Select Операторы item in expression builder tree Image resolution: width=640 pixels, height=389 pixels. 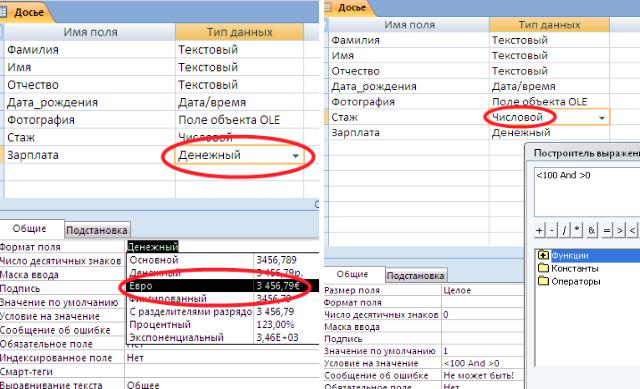click(576, 281)
